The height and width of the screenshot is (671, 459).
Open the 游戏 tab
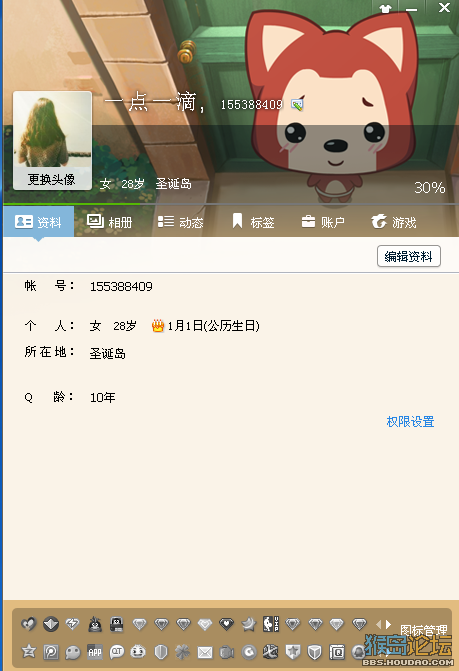394,222
